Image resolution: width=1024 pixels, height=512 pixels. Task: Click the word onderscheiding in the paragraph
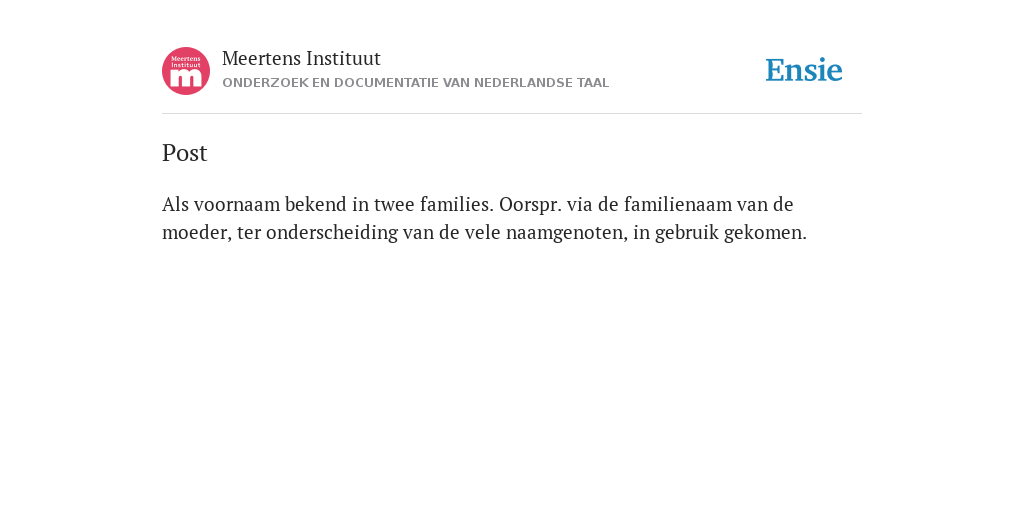tap(332, 232)
